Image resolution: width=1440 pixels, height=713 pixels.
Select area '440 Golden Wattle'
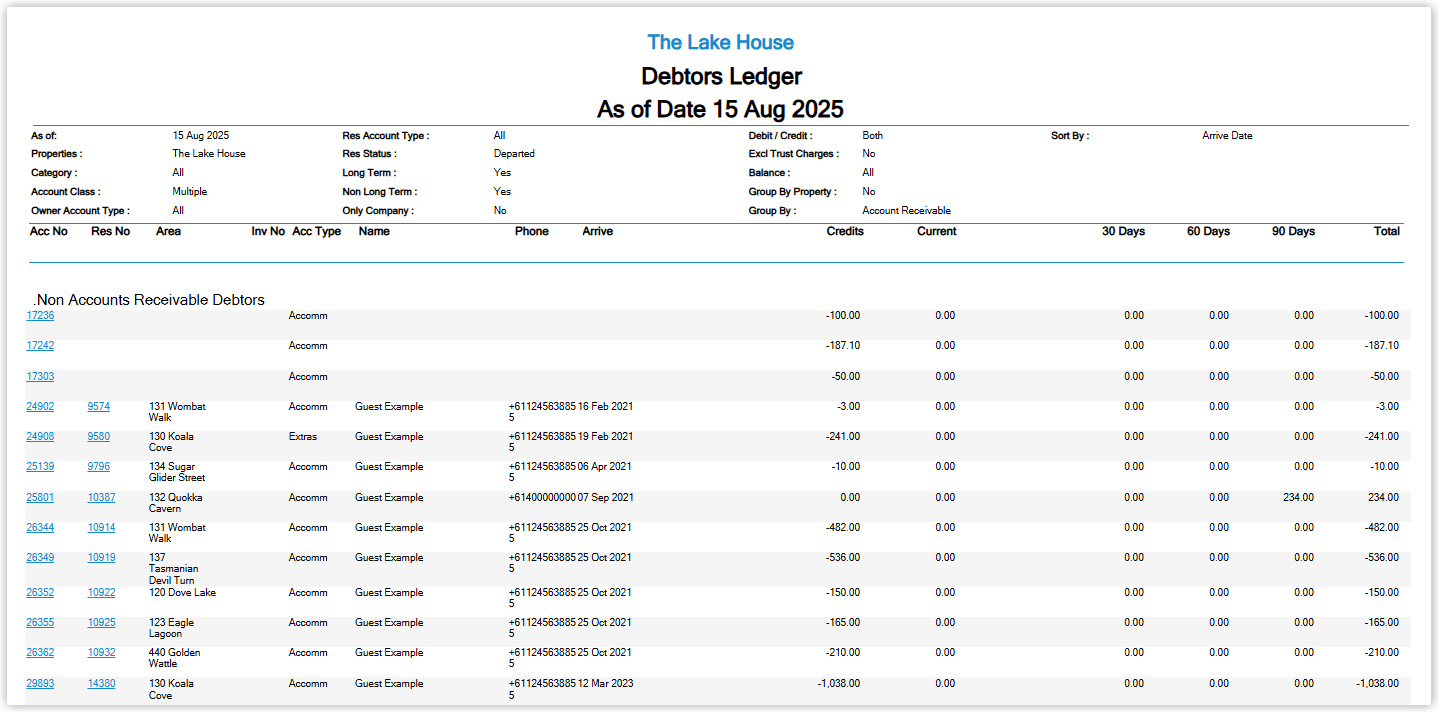(x=174, y=658)
